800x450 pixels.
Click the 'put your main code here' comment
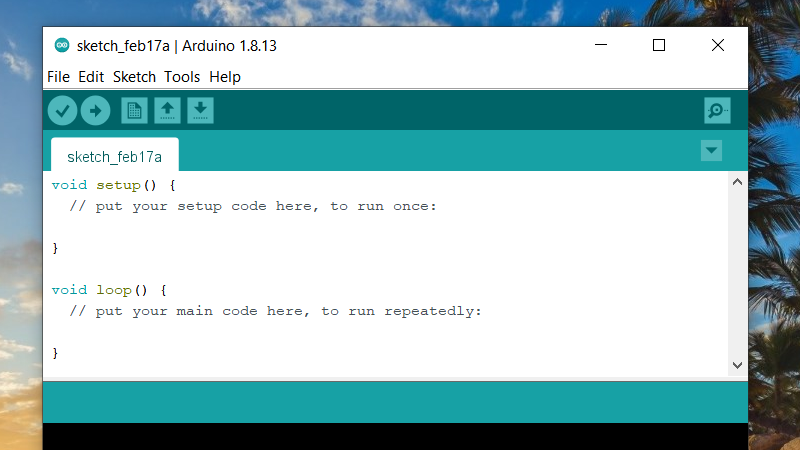click(x=276, y=311)
